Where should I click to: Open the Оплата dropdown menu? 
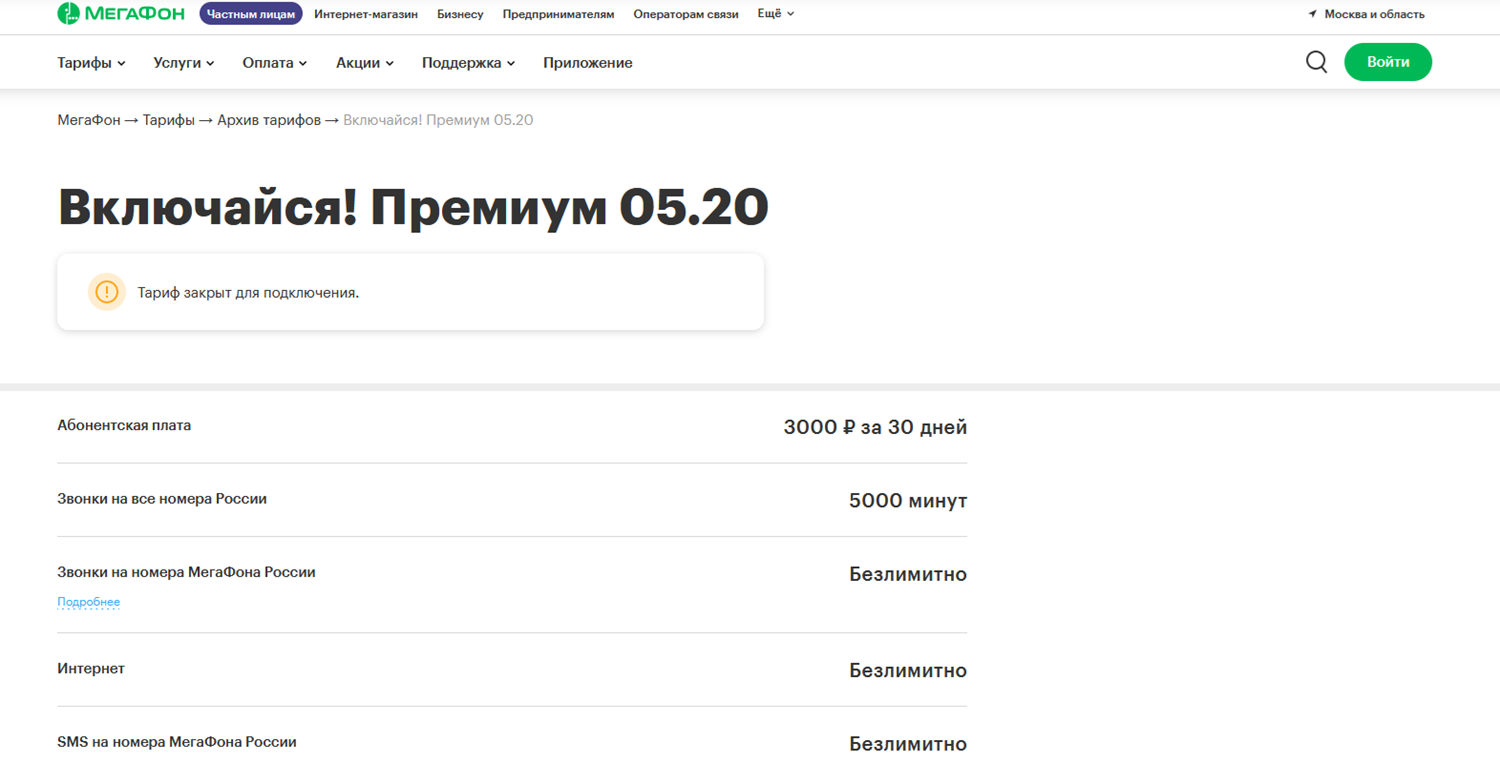tap(275, 63)
